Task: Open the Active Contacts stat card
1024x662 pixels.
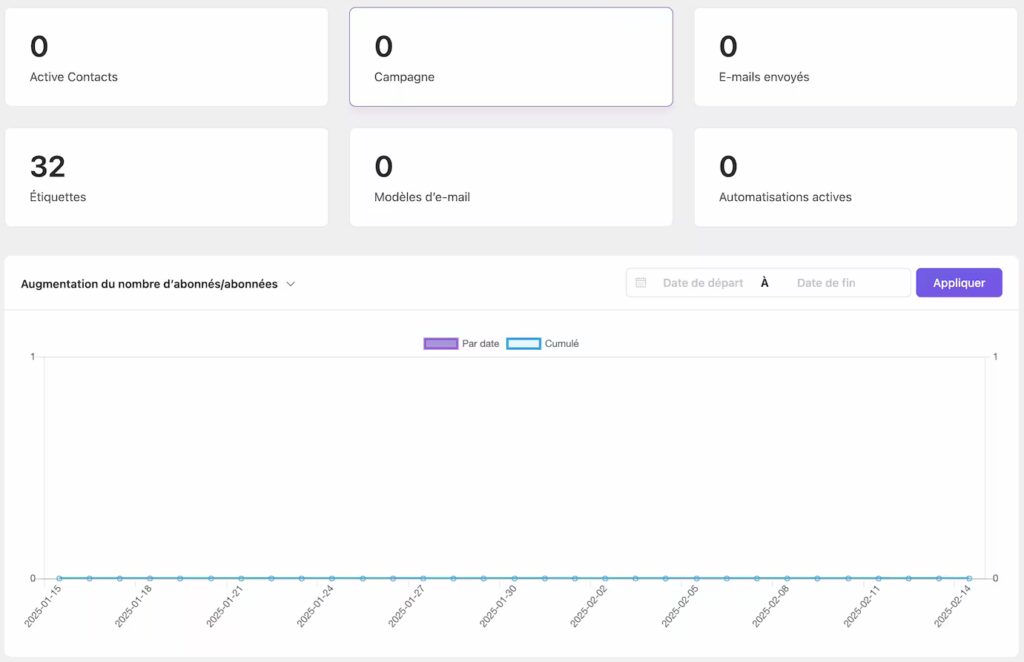Action: [x=167, y=57]
